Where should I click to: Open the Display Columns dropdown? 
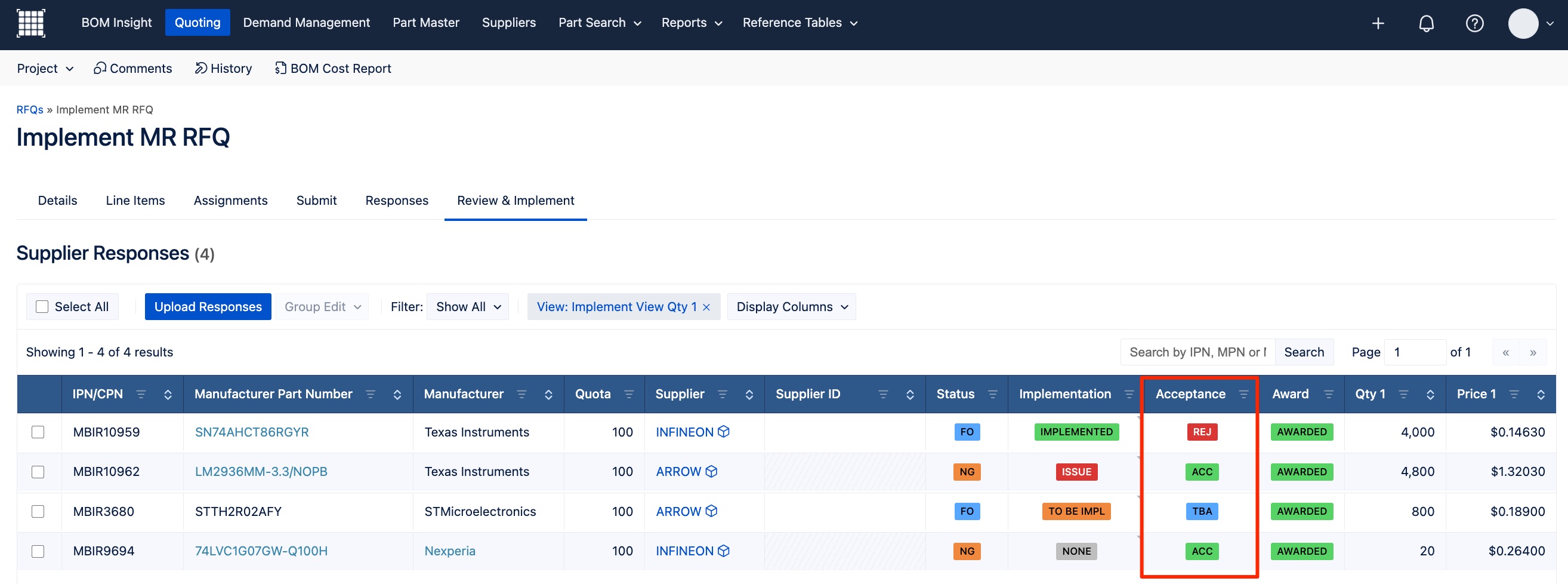(791, 307)
